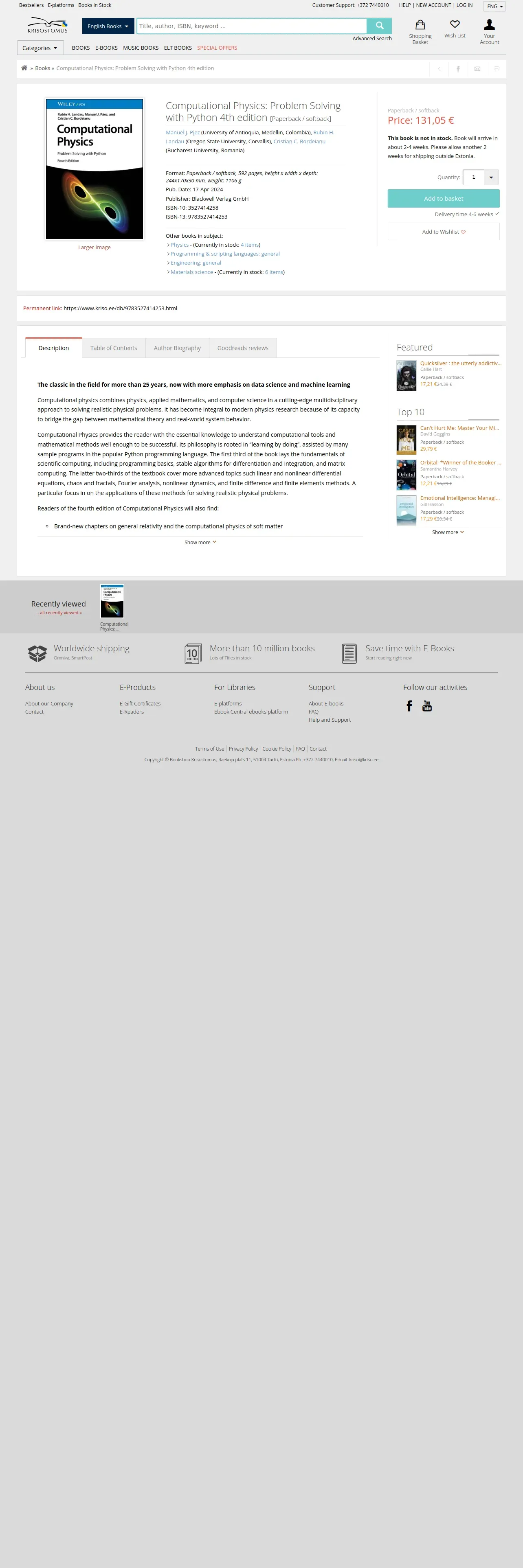This screenshot has width=523, height=1568.
Task: Expand the description with Show more
Action: tap(200, 542)
